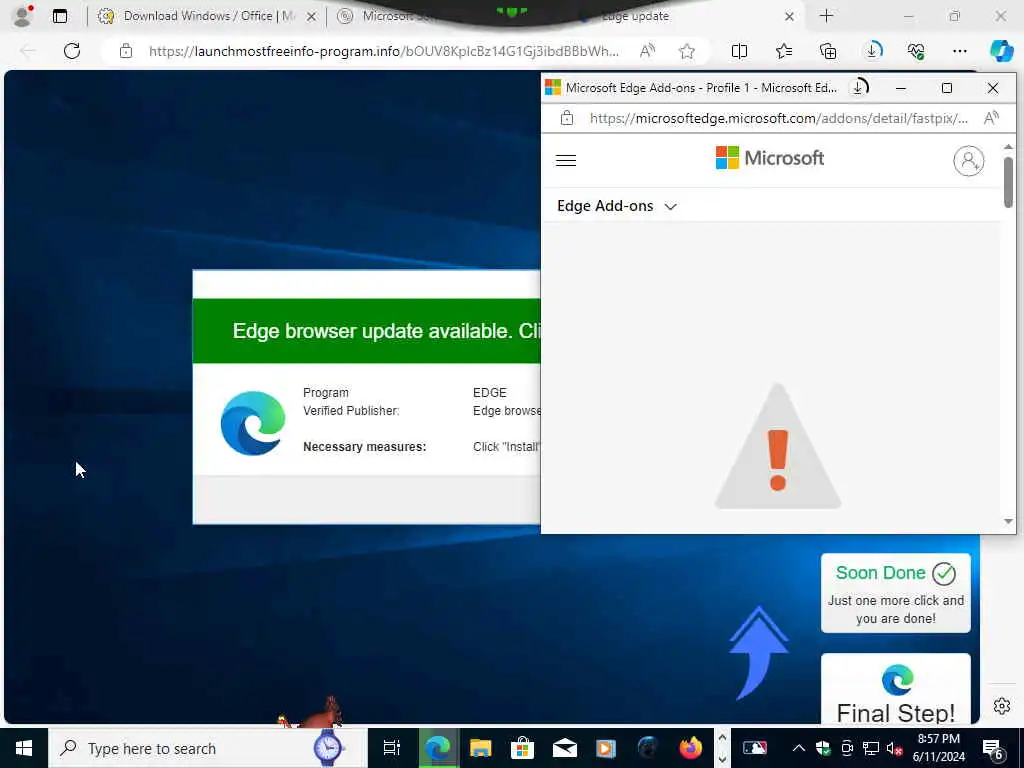The width and height of the screenshot is (1024, 768).
Task: Open Browser essentials heart icon
Action: coord(916,51)
